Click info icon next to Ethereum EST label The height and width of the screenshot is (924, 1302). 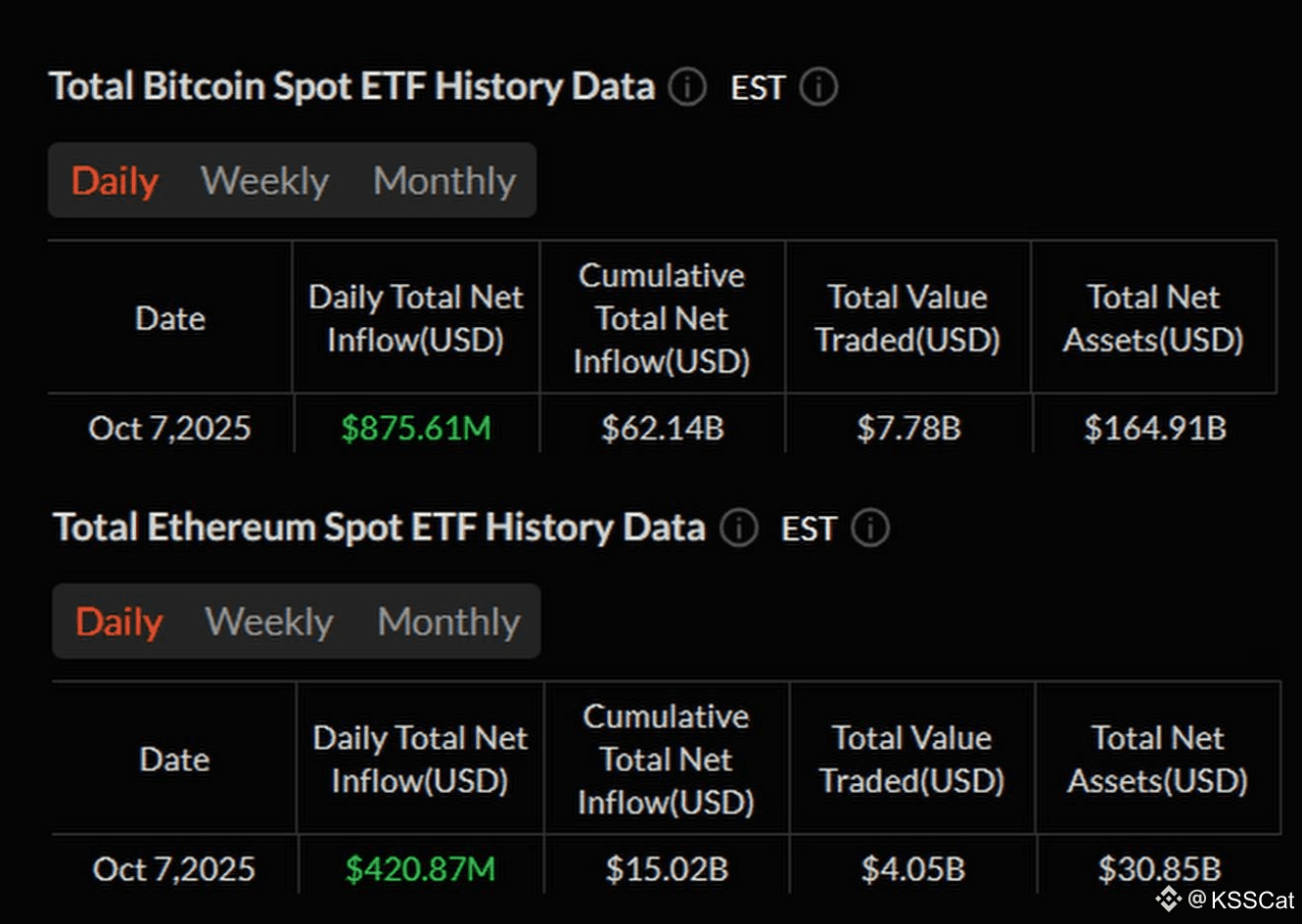(870, 529)
